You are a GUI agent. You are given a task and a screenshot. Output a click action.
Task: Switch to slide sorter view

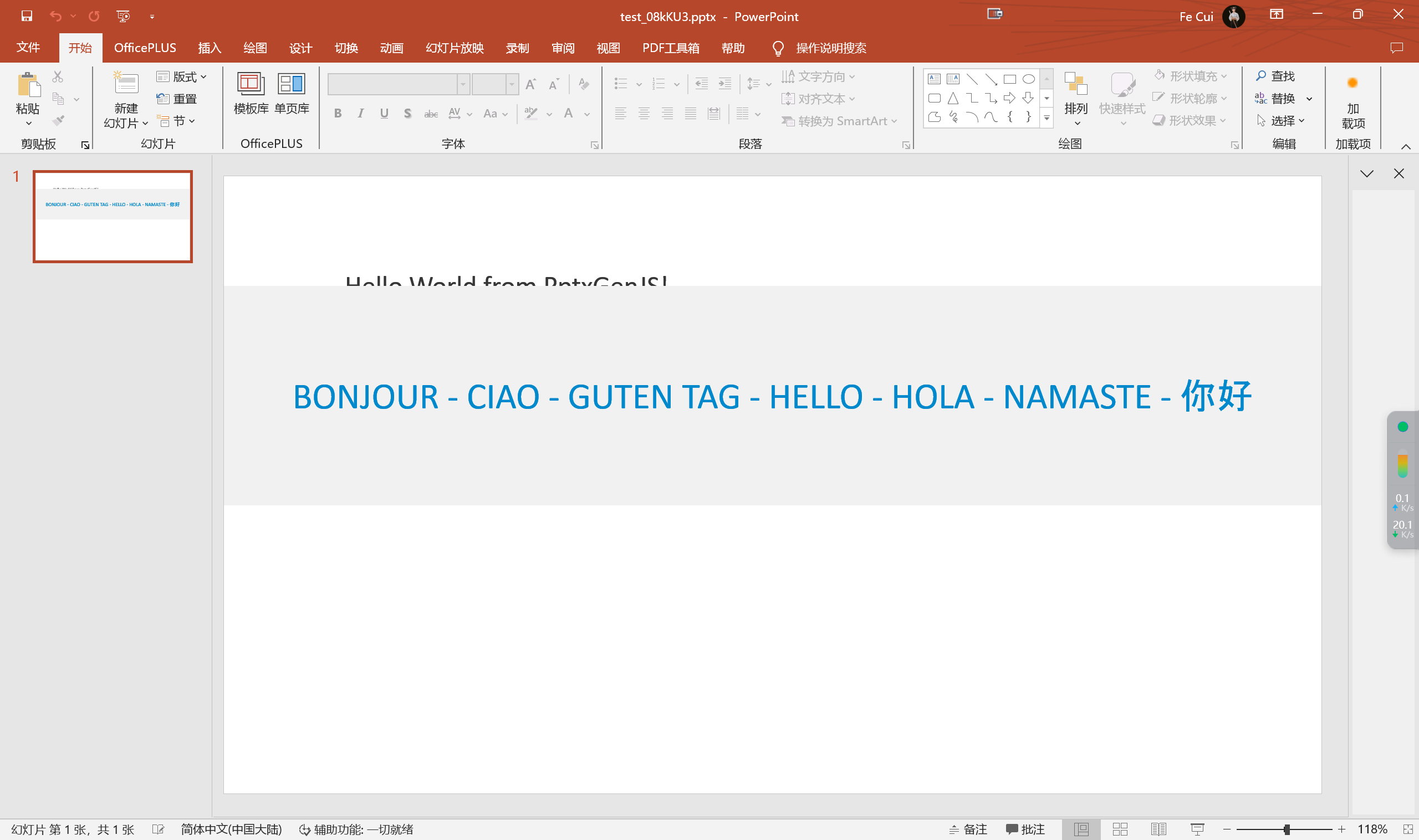tap(1120, 829)
